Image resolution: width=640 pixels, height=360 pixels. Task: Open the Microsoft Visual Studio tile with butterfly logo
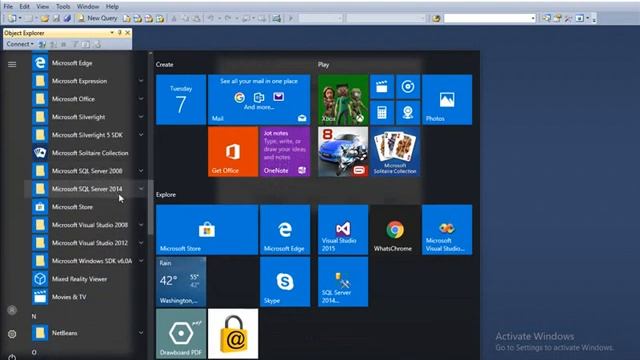pos(447,230)
